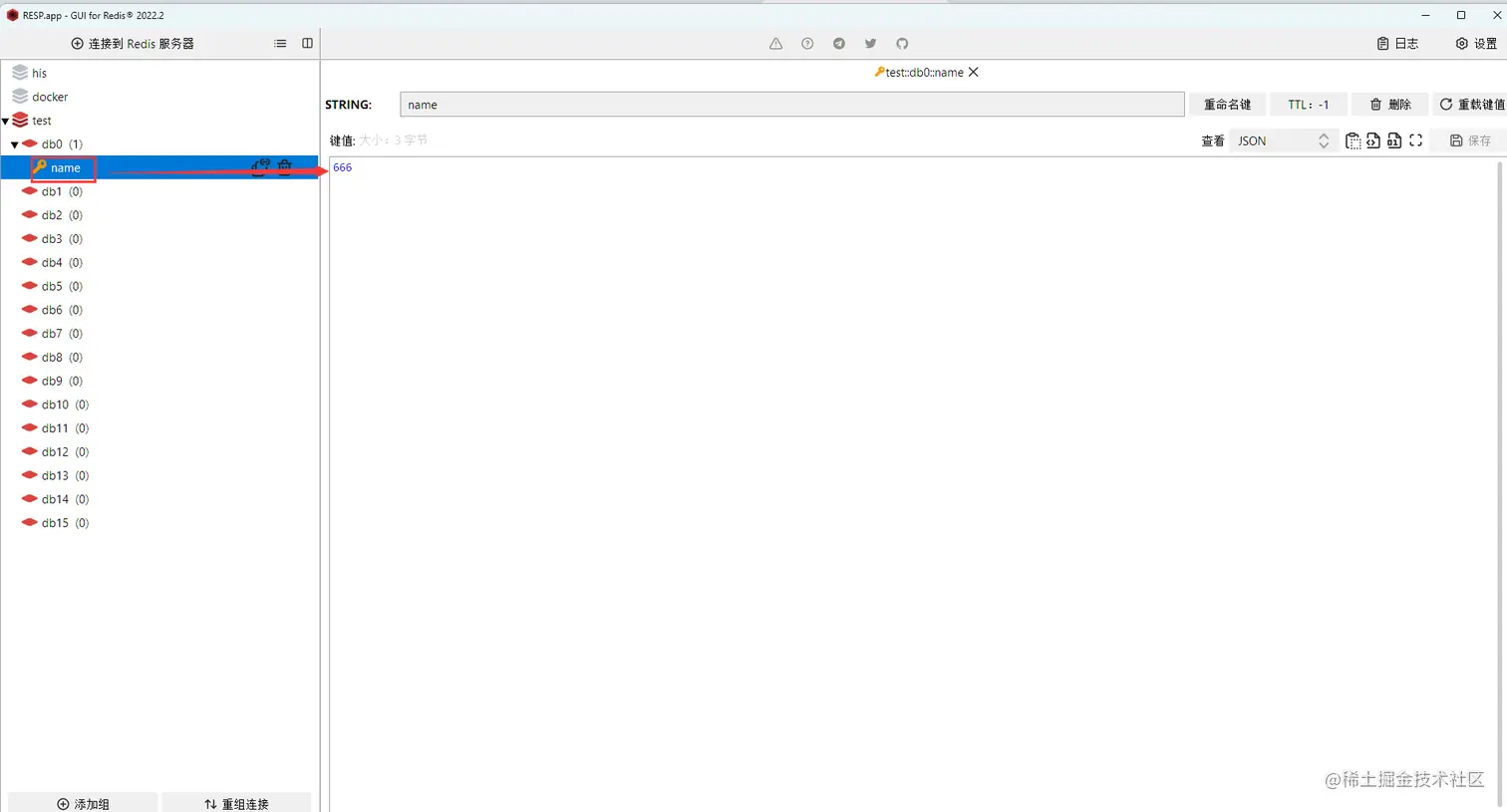Image resolution: width=1507 pixels, height=812 pixels.
Task: Click TTL: -1 button
Action: (x=1309, y=105)
